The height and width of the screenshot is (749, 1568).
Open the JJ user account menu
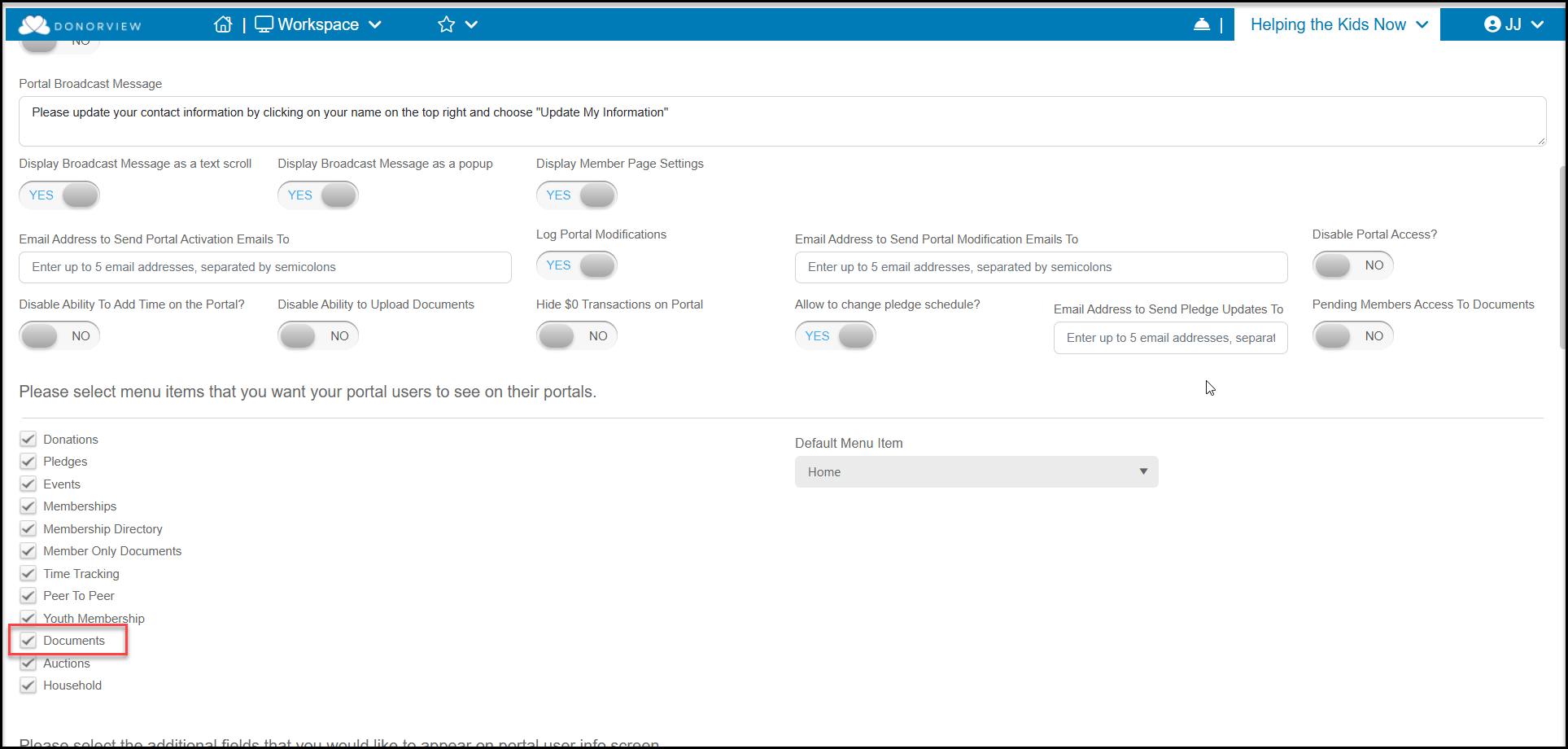(x=1513, y=24)
